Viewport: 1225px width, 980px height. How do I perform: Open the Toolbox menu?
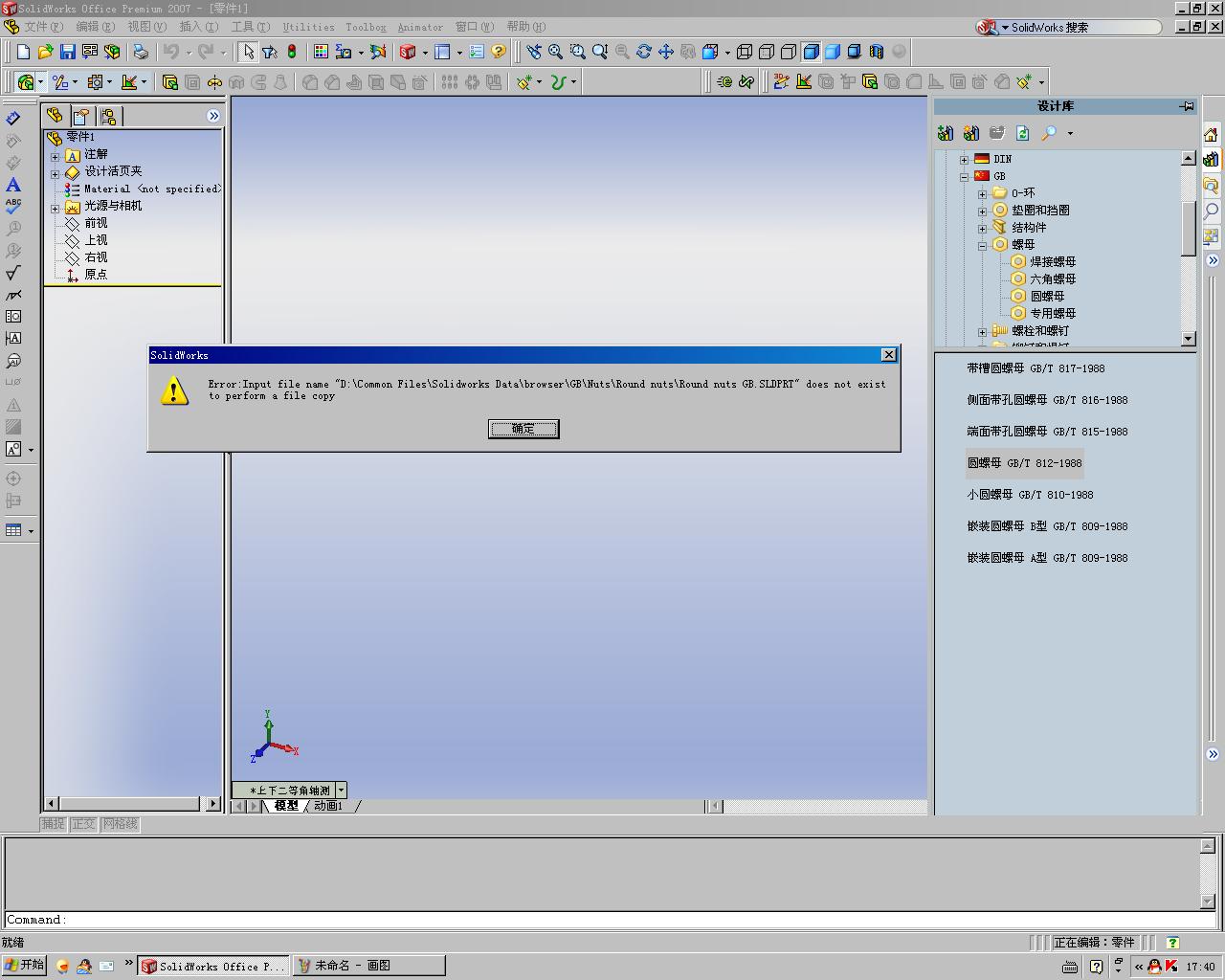pos(366,27)
